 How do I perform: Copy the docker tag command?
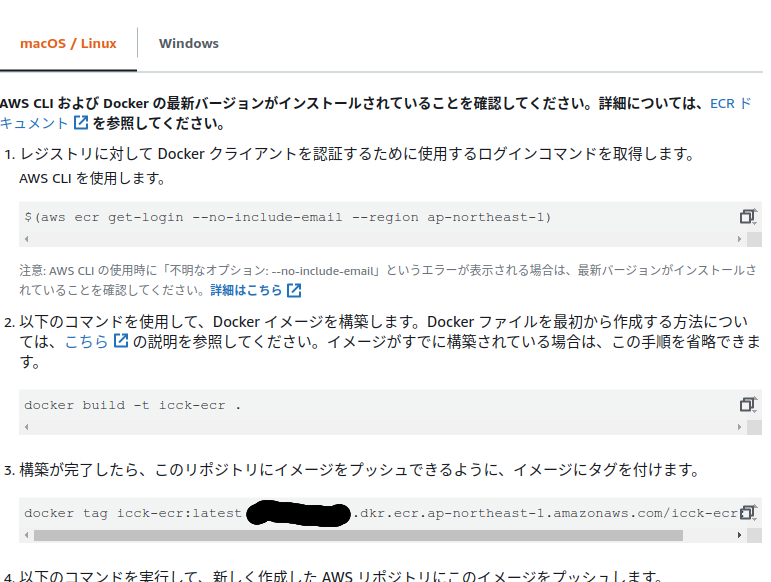click(747, 512)
